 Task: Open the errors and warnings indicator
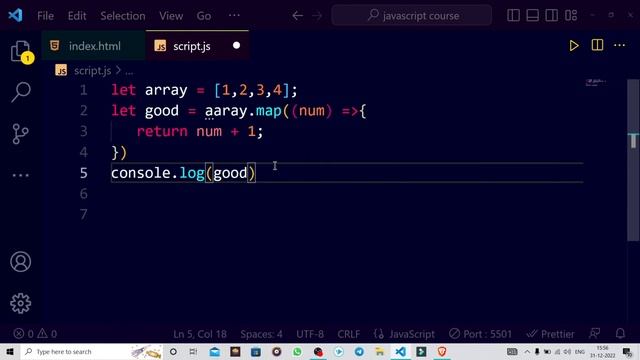pyautogui.click(x=35, y=334)
